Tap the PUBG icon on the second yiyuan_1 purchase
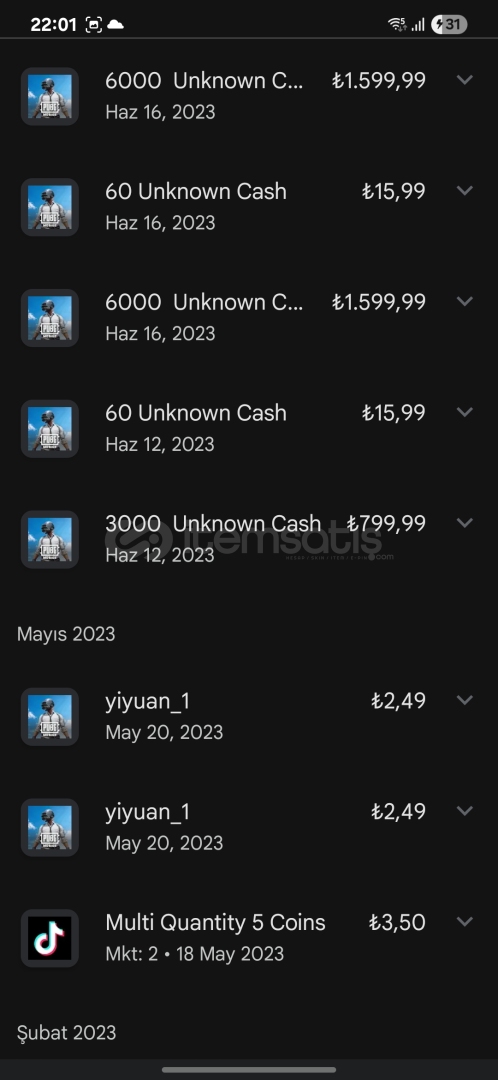The image size is (498, 1080). click(x=50, y=827)
